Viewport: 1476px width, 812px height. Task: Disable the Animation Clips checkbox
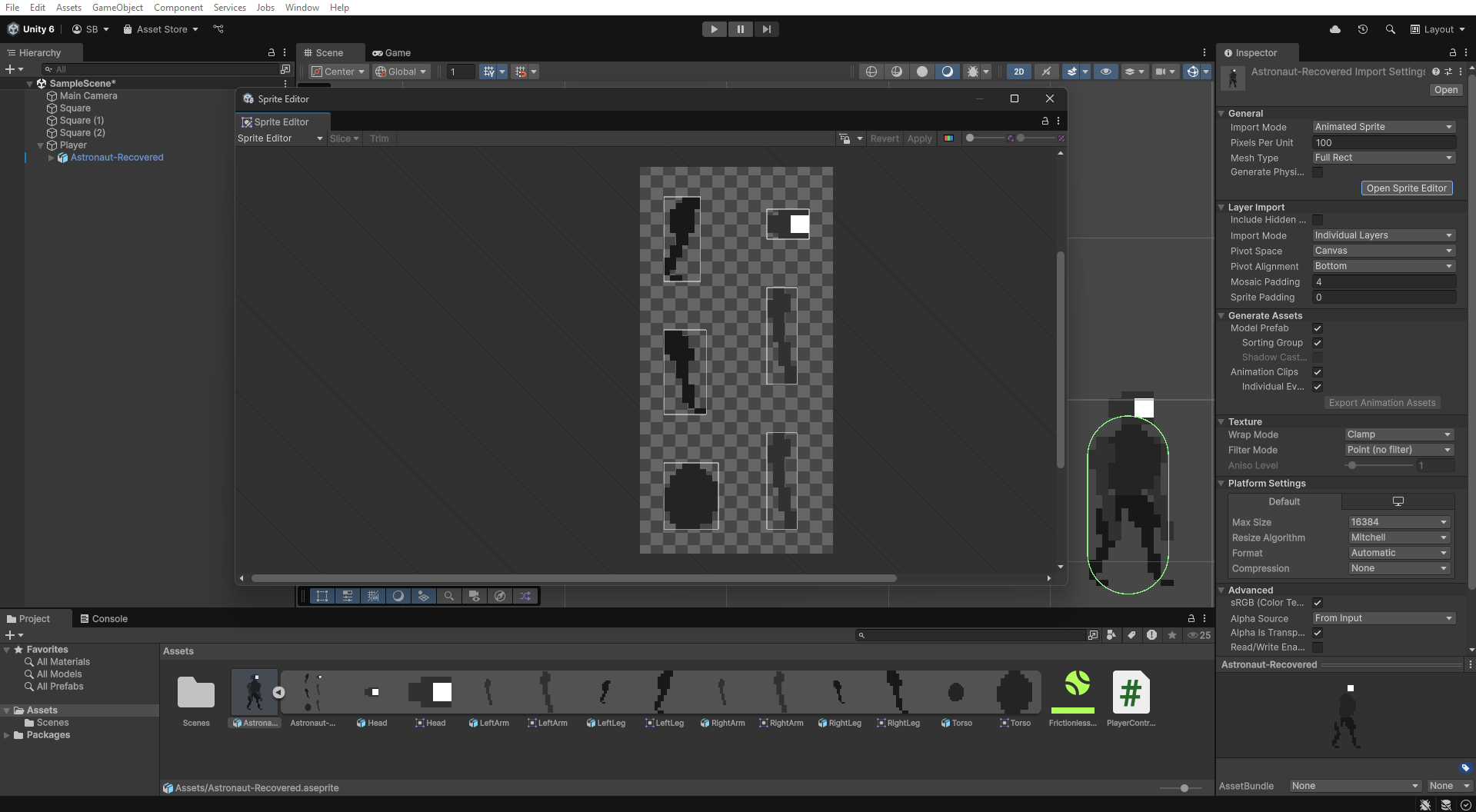1318,372
